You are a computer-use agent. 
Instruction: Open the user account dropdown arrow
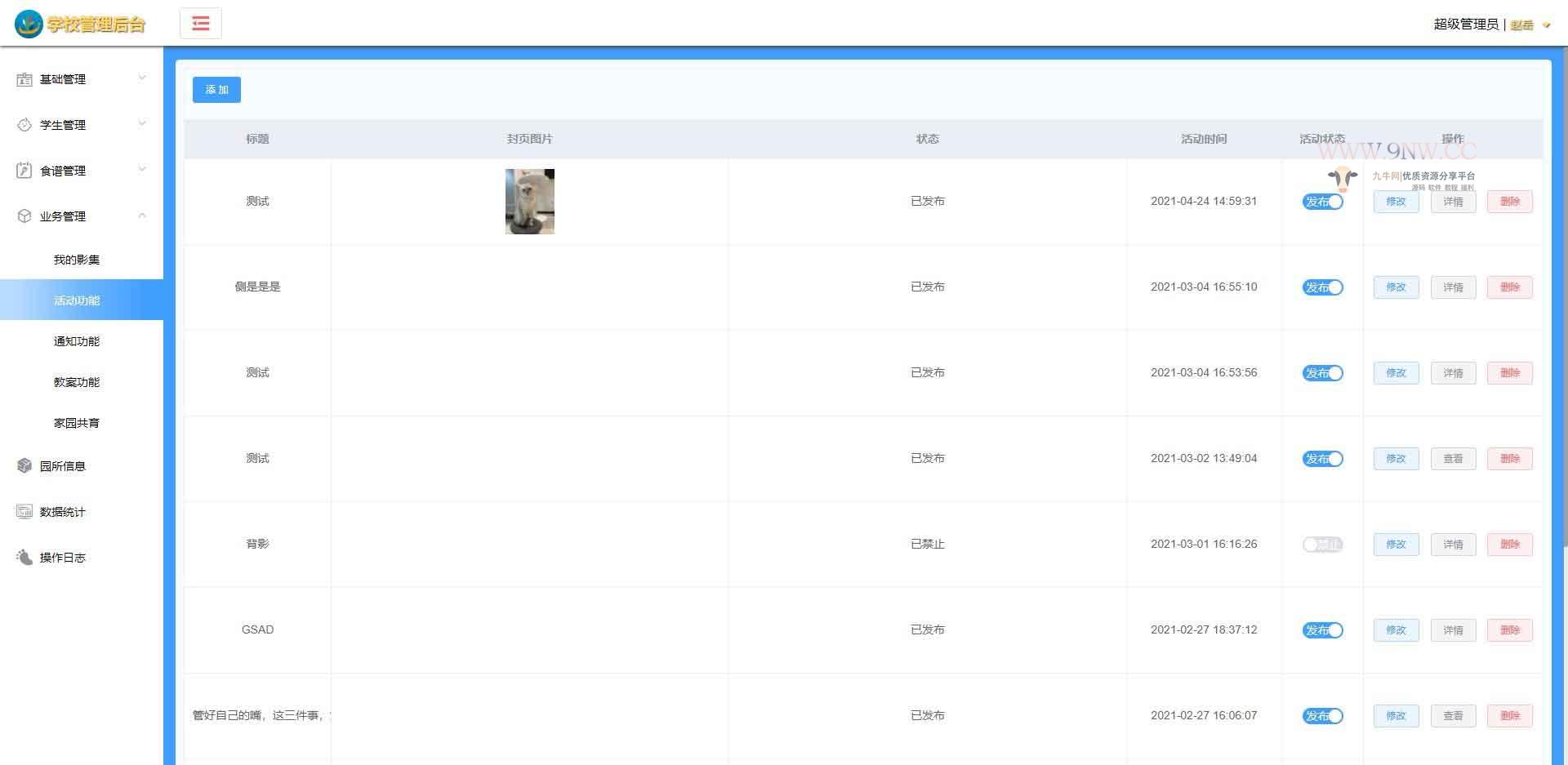(x=1546, y=25)
